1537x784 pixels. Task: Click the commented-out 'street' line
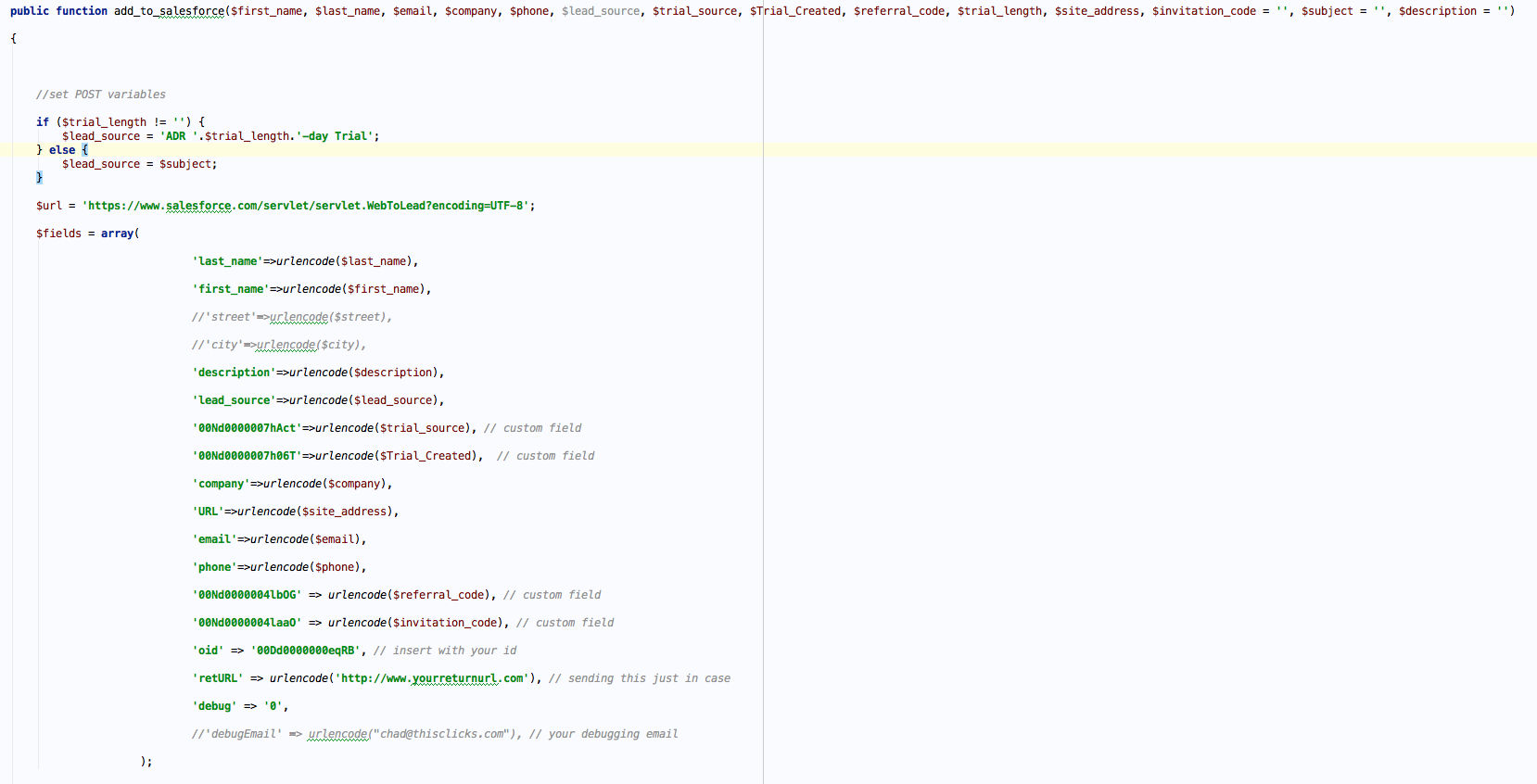tap(292, 317)
